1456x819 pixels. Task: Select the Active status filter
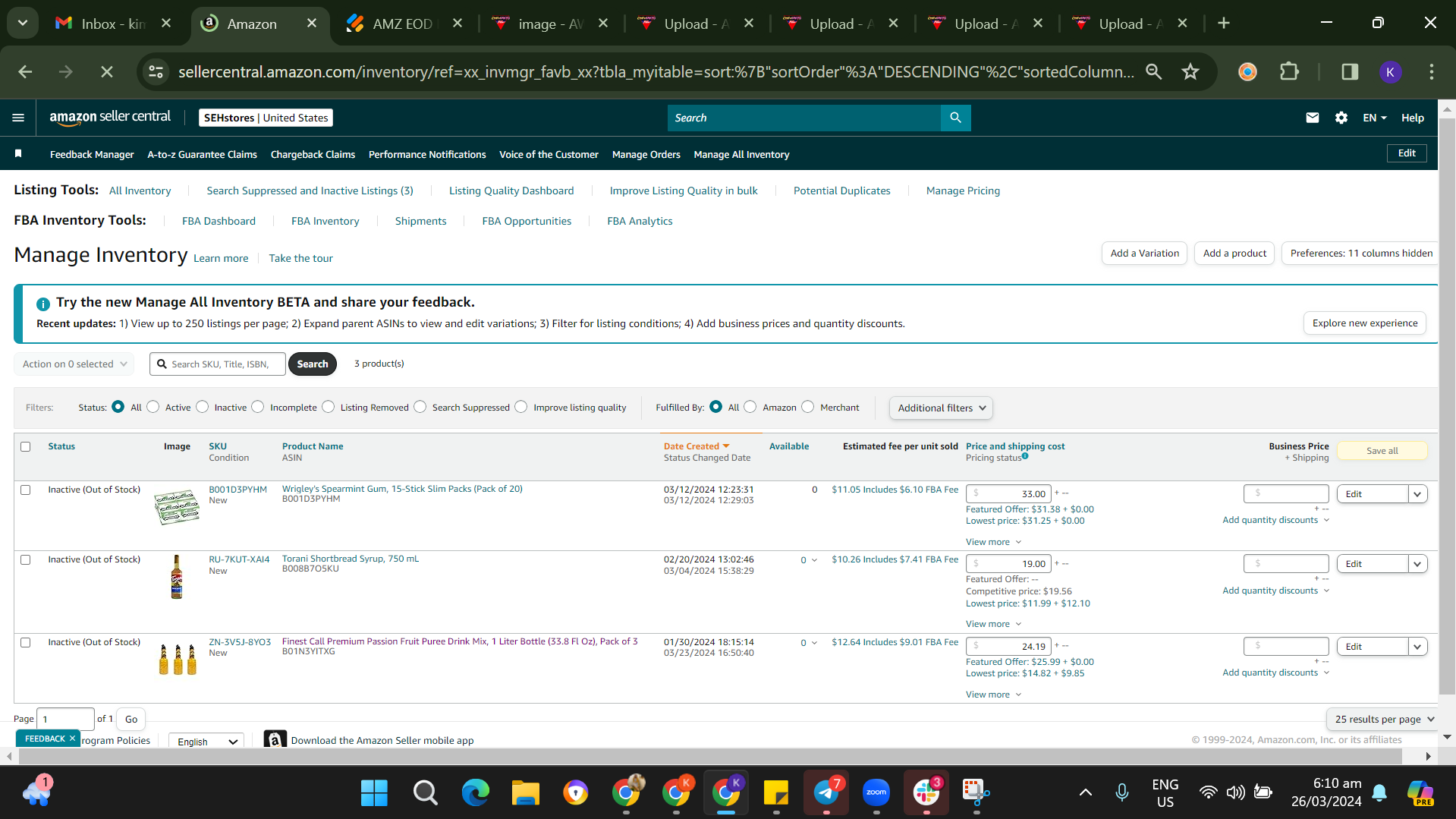(x=153, y=407)
